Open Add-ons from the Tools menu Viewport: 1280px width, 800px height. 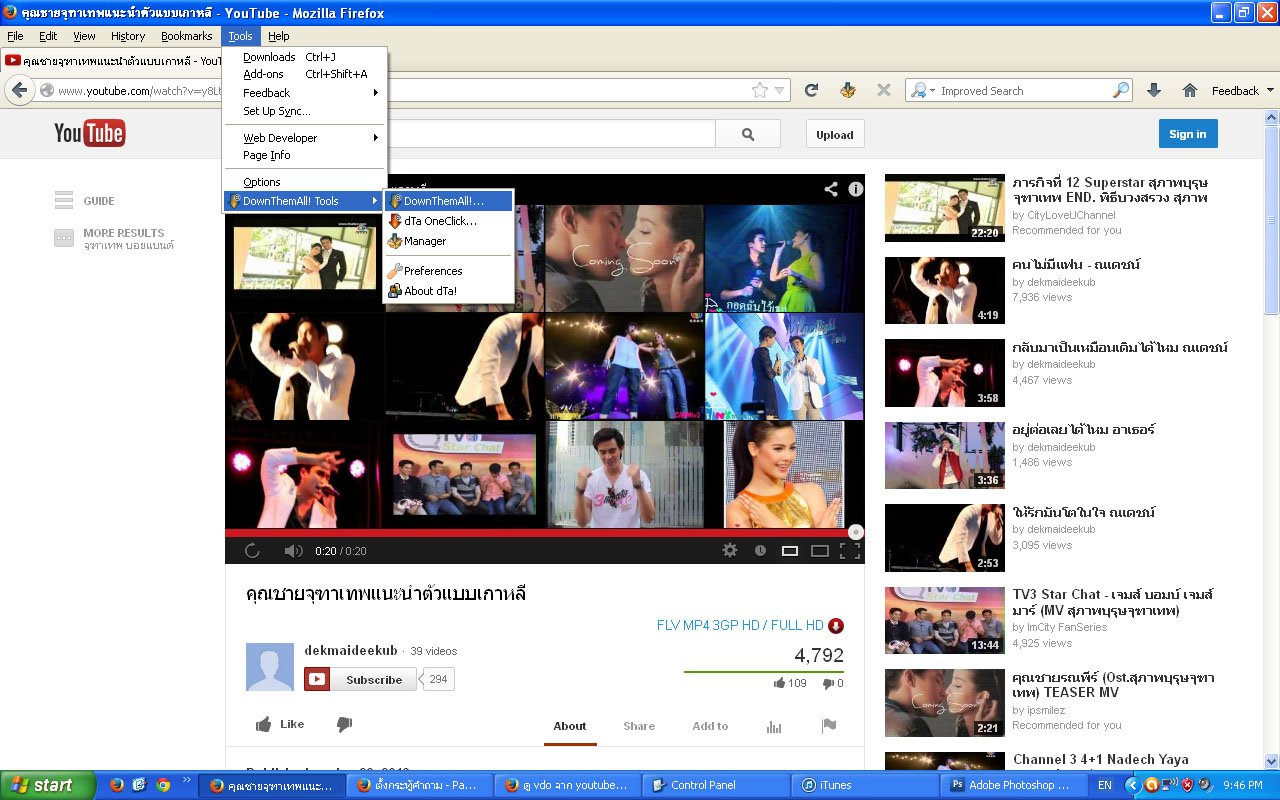point(304,74)
